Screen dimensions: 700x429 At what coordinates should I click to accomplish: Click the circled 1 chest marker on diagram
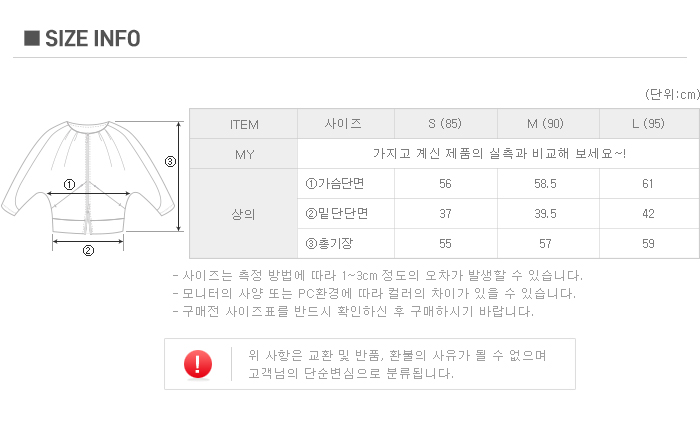(x=69, y=184)
